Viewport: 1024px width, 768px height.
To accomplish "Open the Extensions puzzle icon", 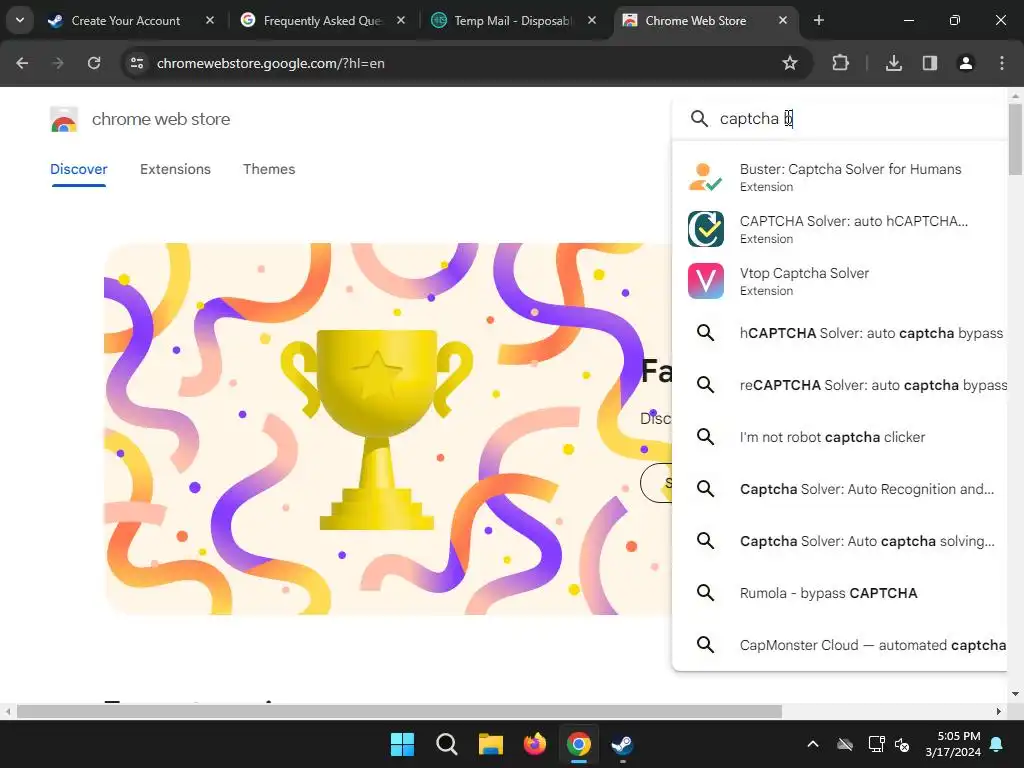I will tap(840, 63).
